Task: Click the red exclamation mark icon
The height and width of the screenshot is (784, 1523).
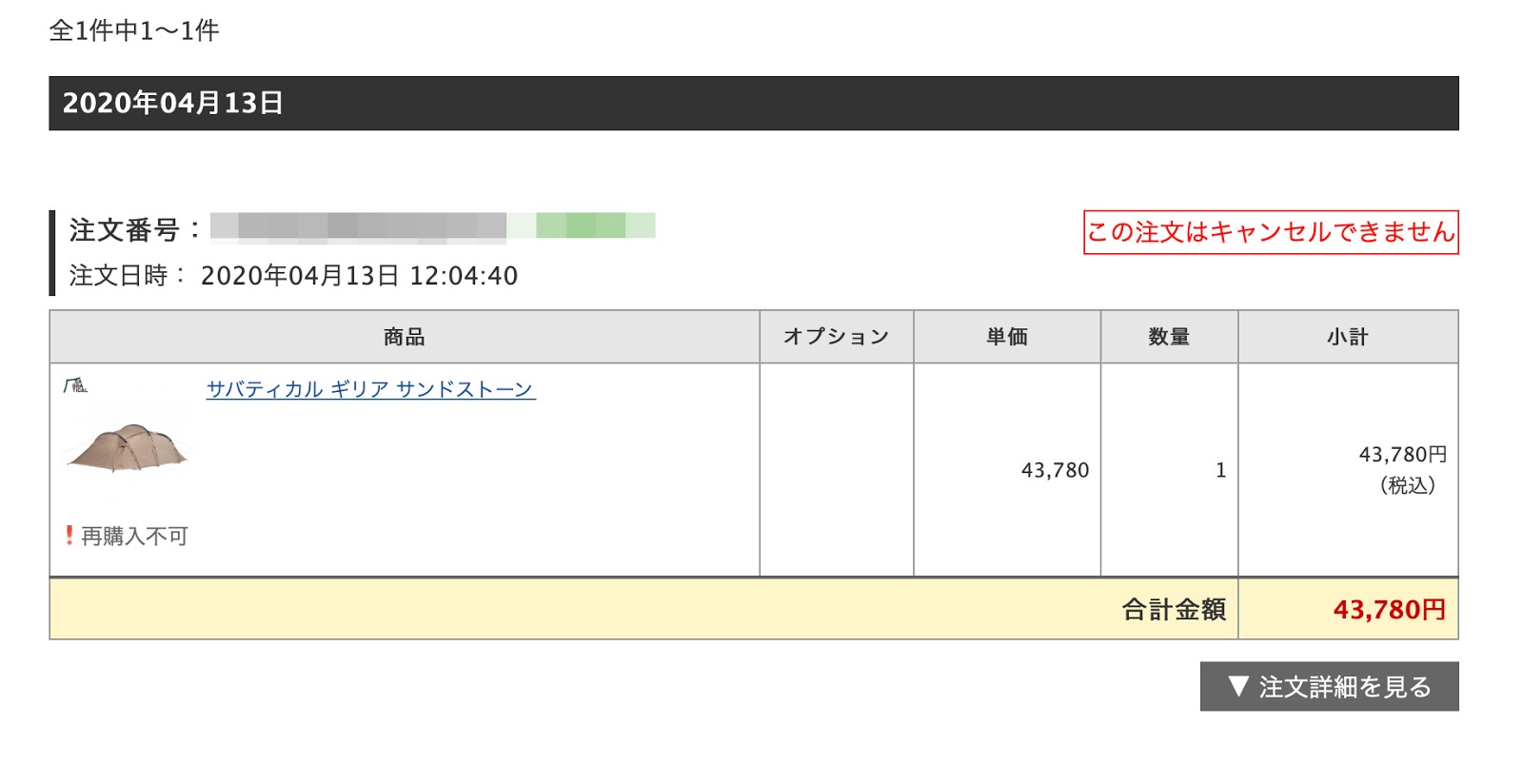Action: tap(69, 536)
